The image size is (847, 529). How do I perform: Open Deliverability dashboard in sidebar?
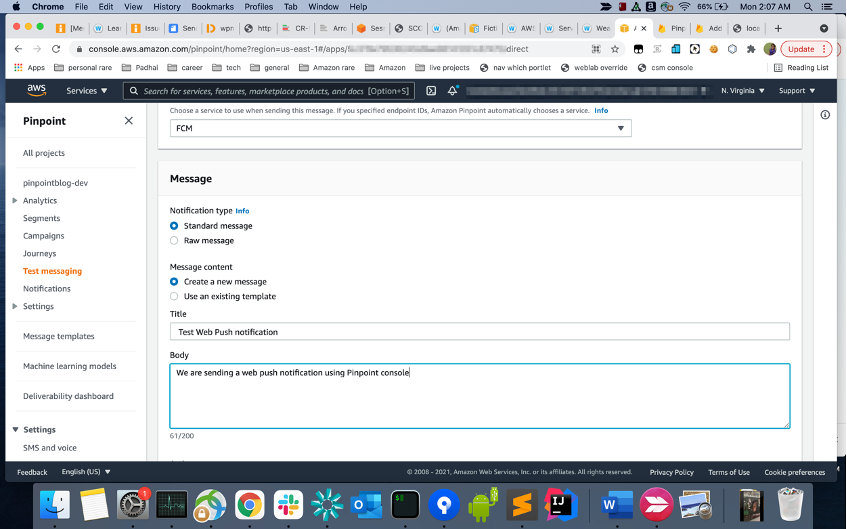68,396
